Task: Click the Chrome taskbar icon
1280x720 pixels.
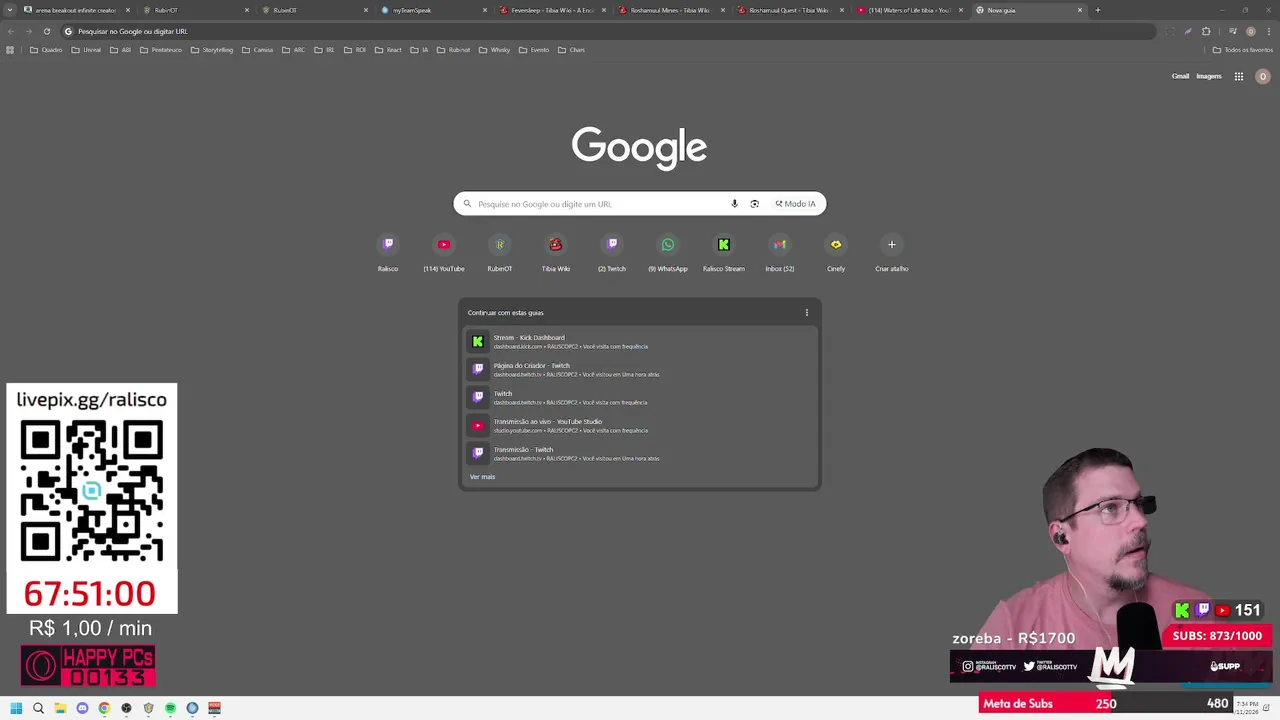Action: (x=104, y=708)
